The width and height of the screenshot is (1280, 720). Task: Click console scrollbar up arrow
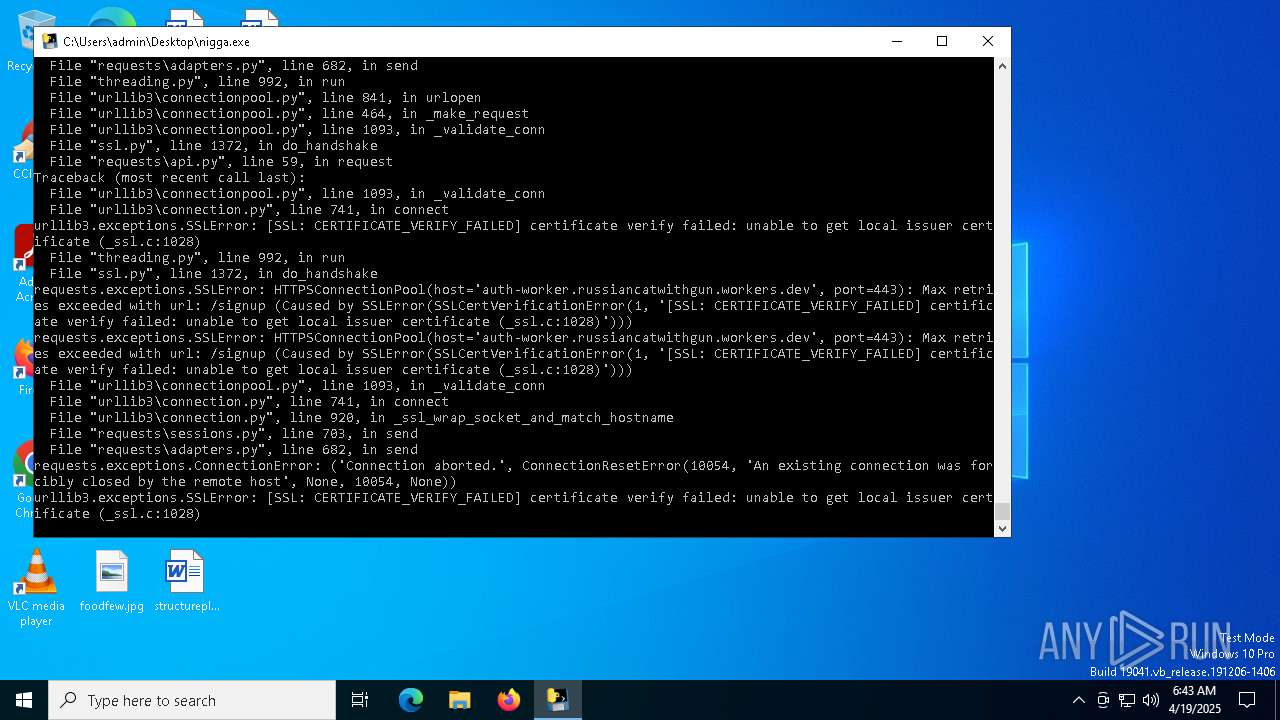click(x=1002, y=66)
